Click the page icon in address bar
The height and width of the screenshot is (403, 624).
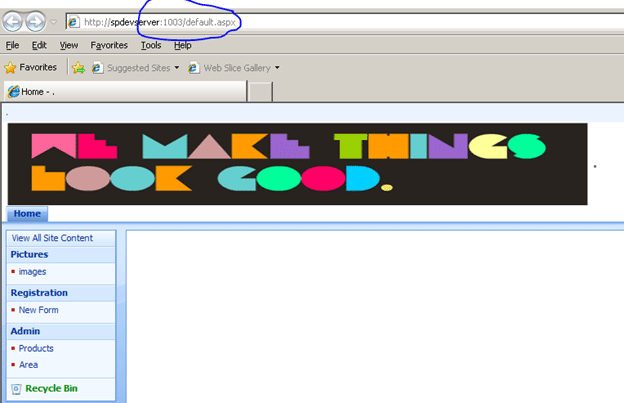pos(73,22)
